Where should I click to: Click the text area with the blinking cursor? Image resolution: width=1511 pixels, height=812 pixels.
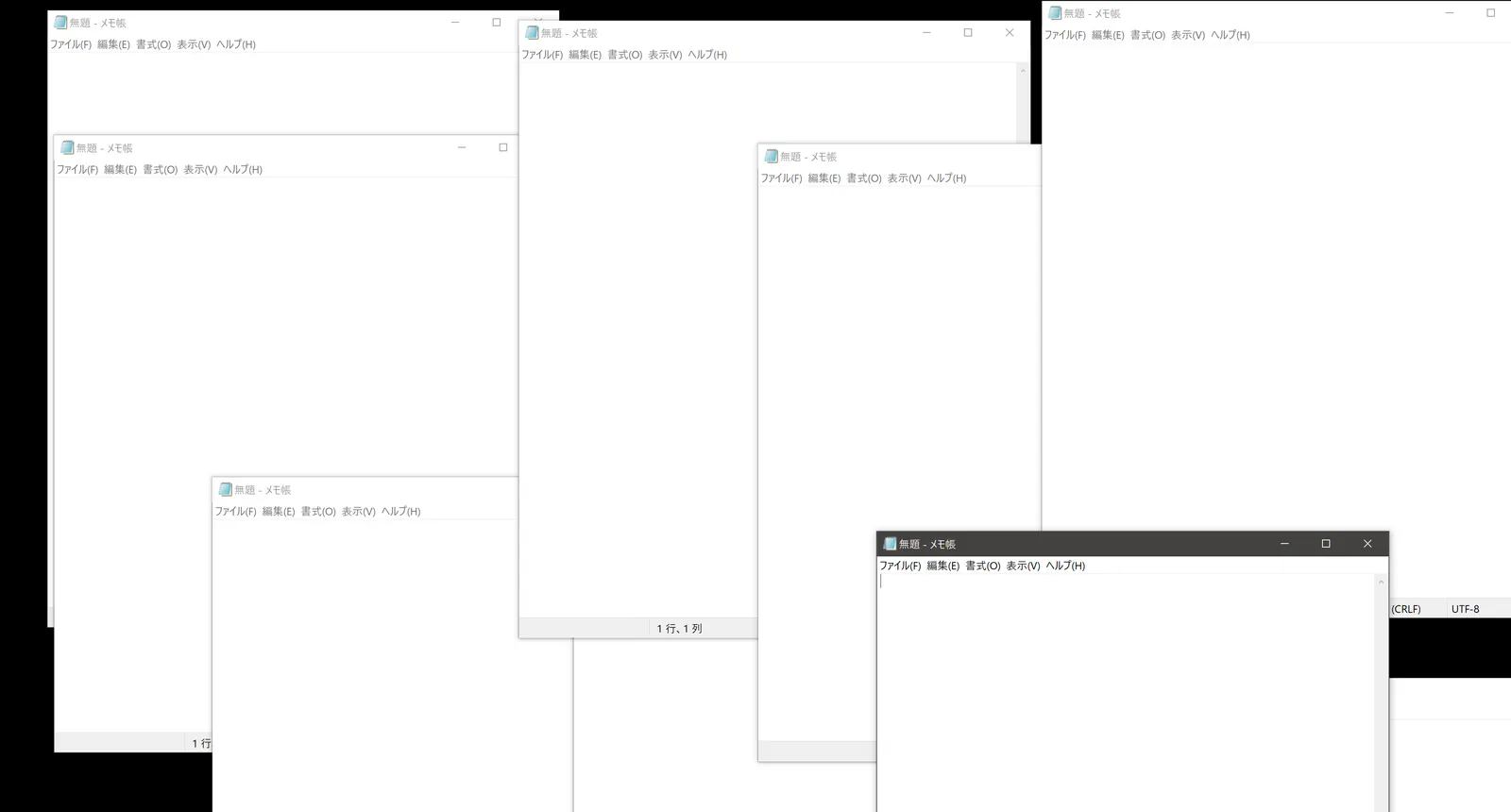(x=1126, y=692)
